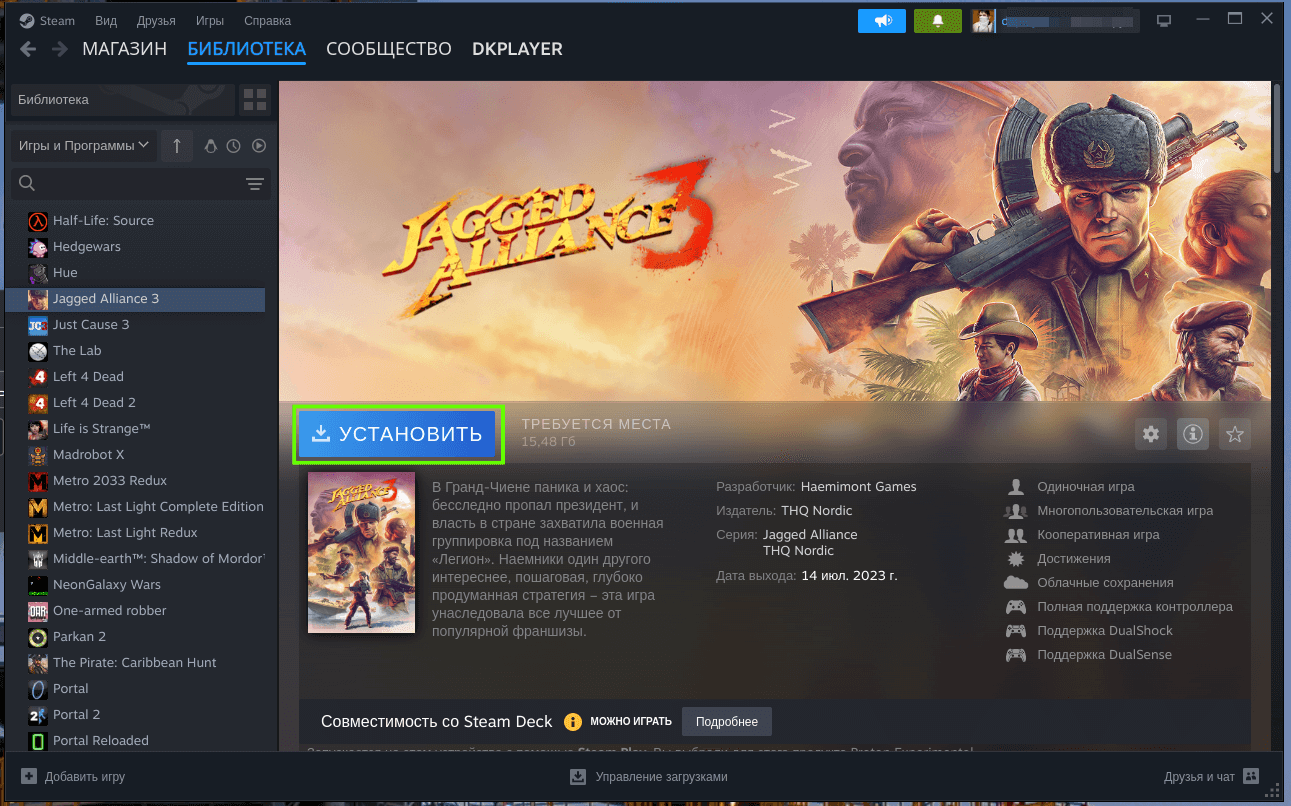Select Metro 2033 Redux entry

[x=135, y=481]
